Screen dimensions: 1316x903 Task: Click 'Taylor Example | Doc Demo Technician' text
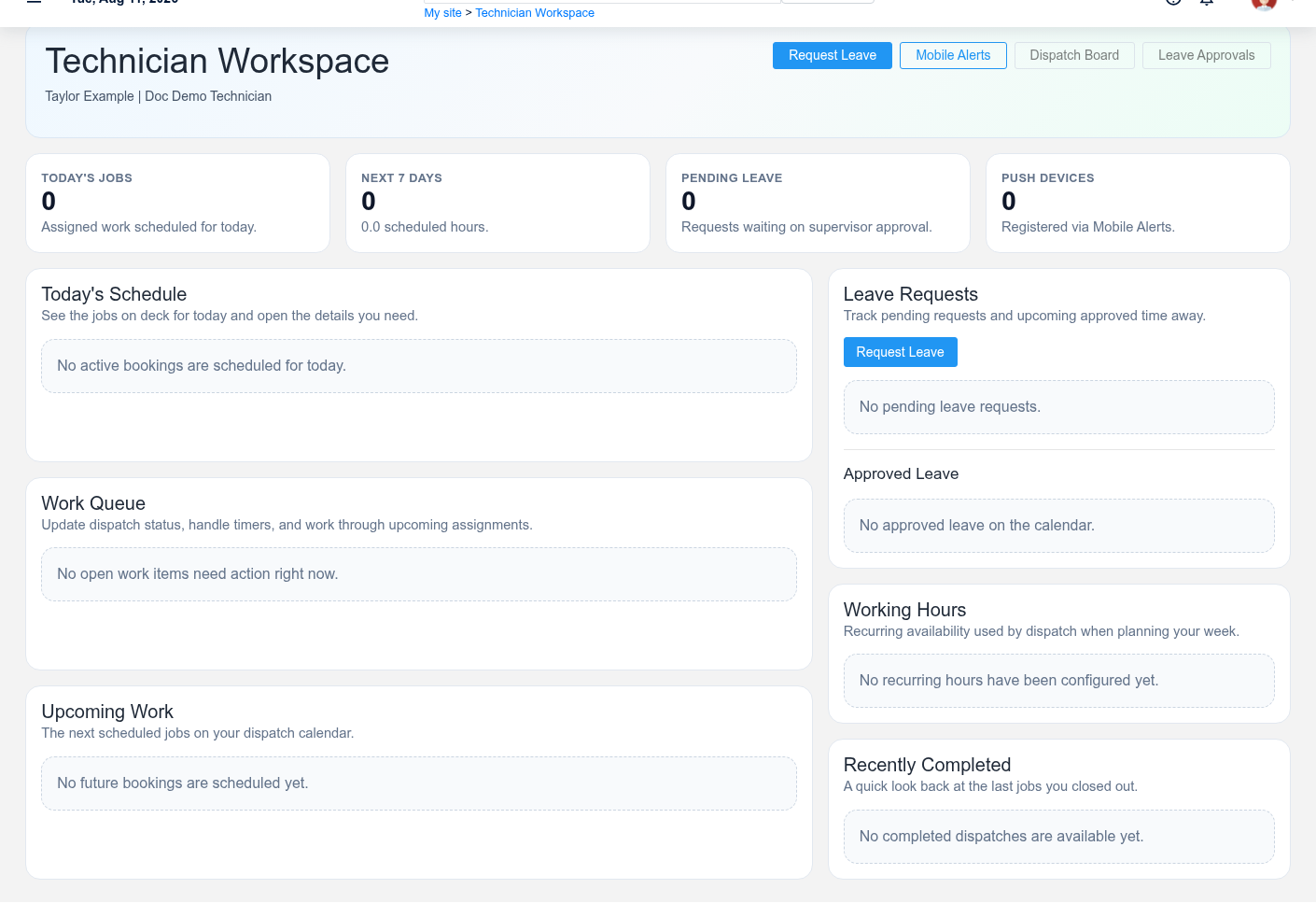159,96
